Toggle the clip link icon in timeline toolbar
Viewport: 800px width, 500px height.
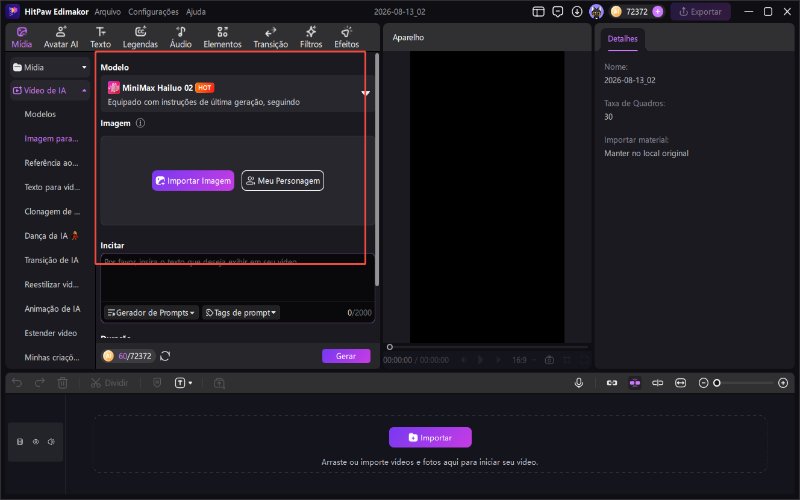coord(612,383)
